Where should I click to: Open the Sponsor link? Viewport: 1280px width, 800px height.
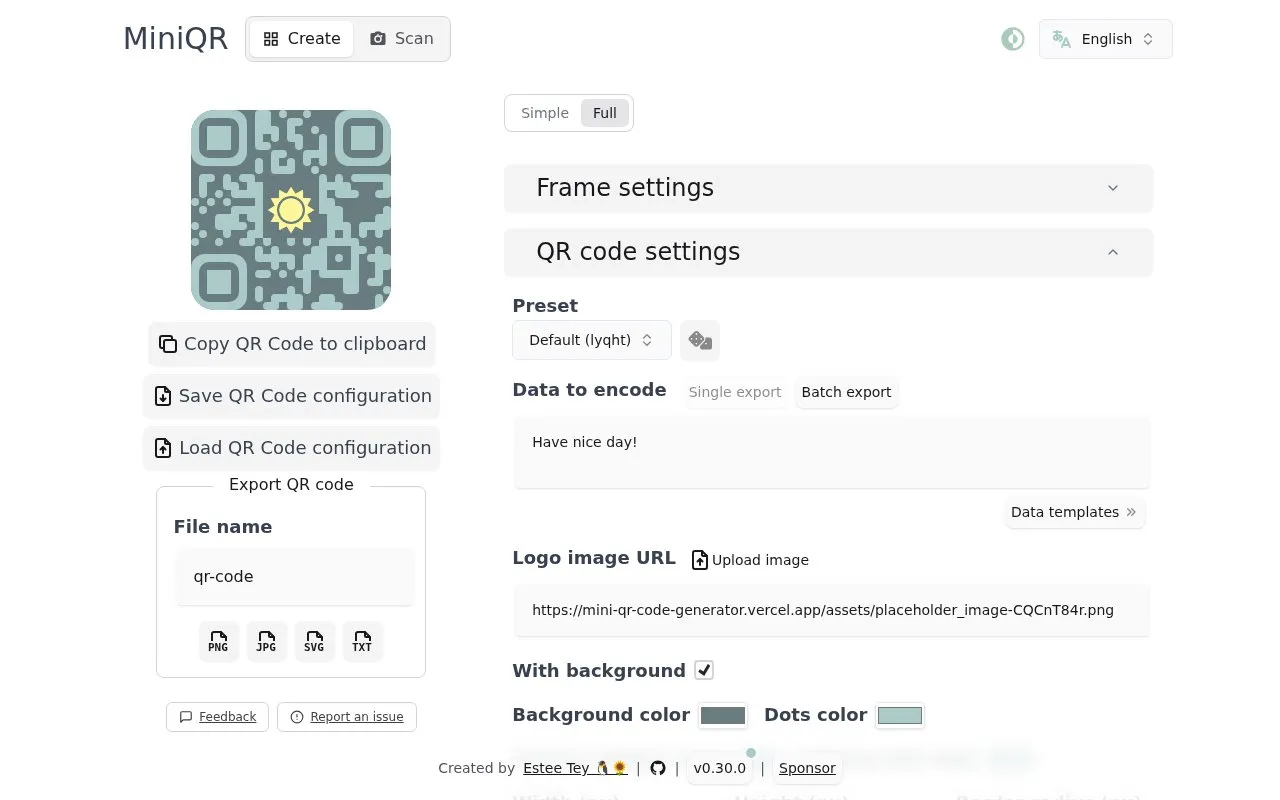pyautogui.click(x=807, y=768)
